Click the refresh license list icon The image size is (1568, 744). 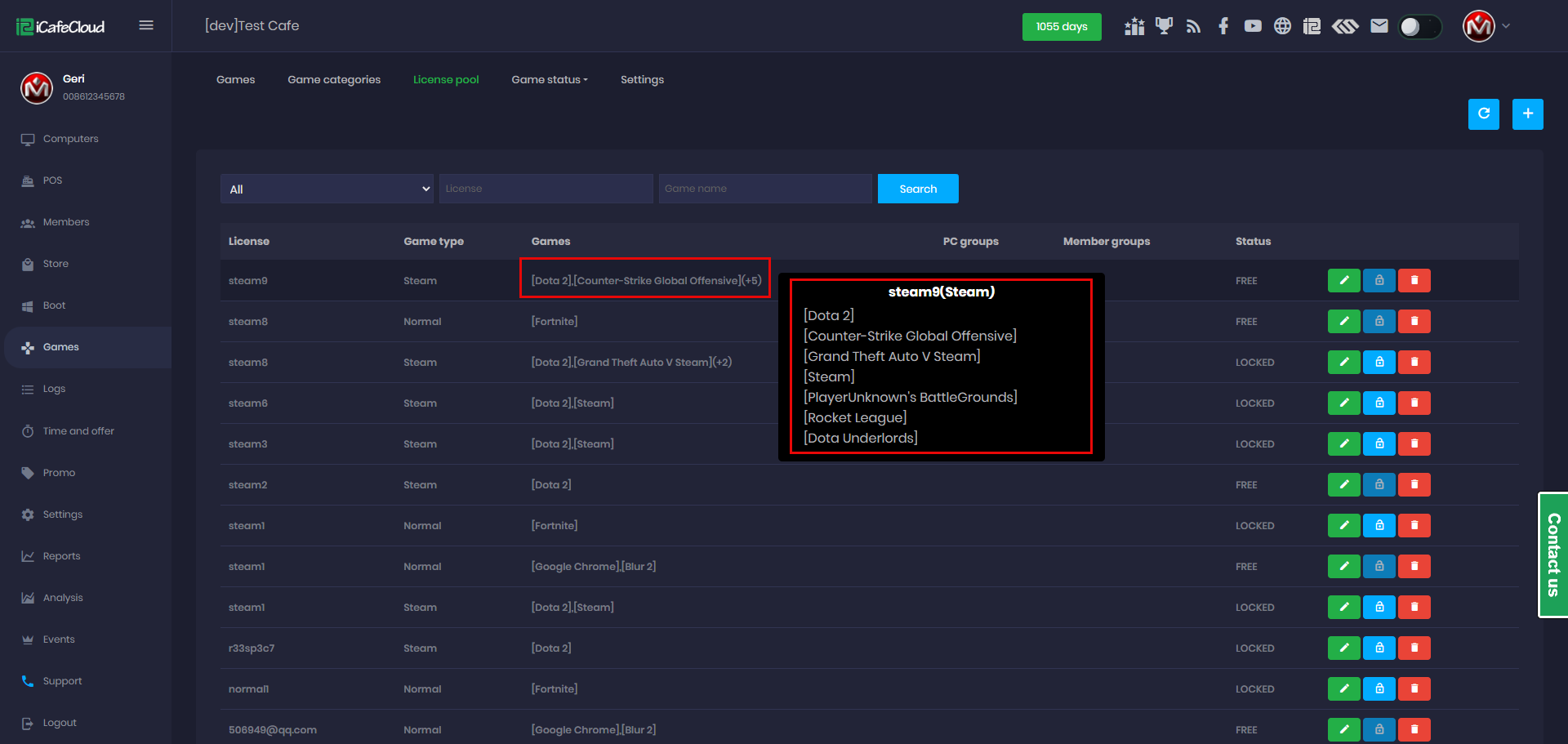[1483, 114]
